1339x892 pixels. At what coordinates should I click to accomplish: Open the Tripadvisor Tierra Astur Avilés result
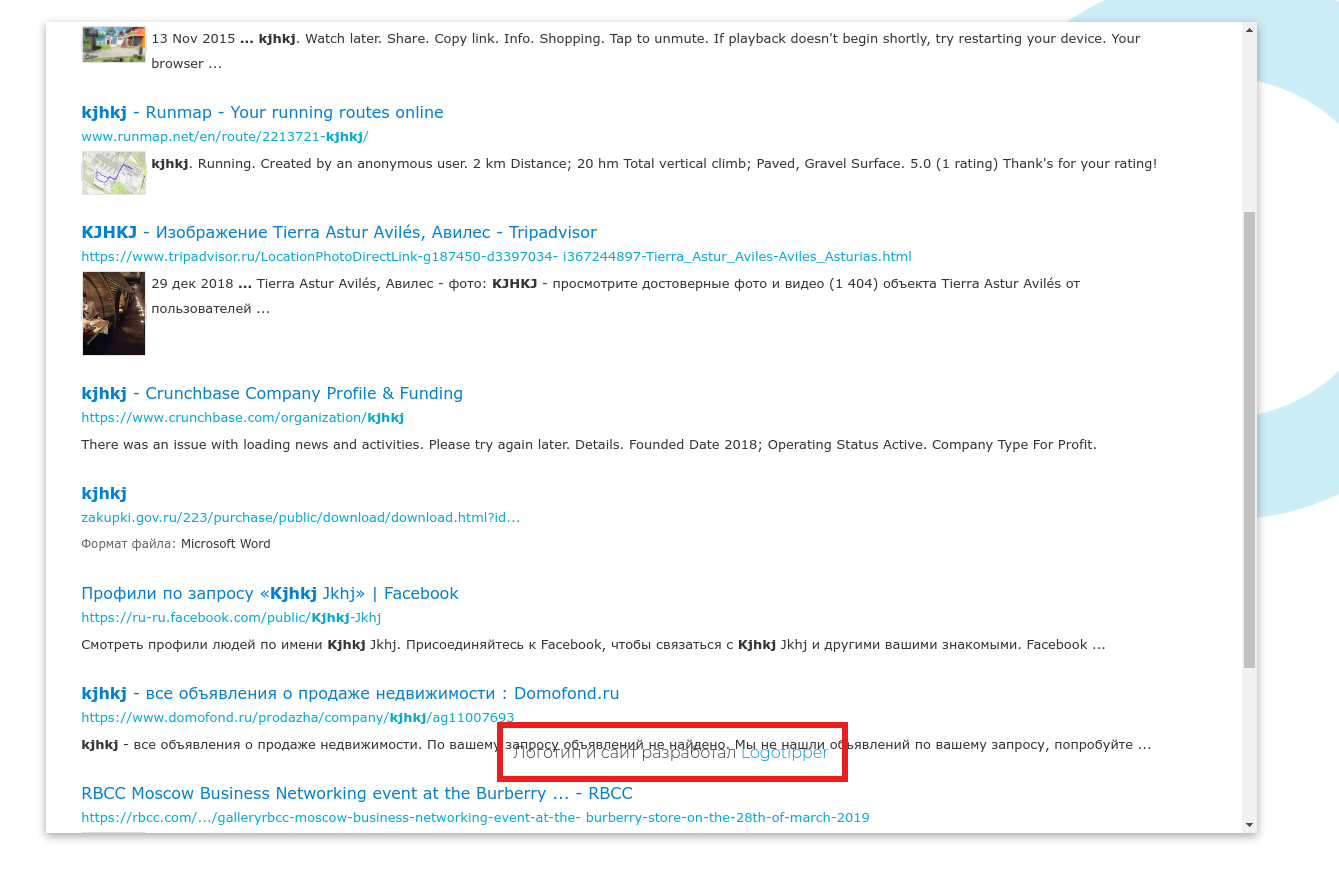tap(339, 232)
